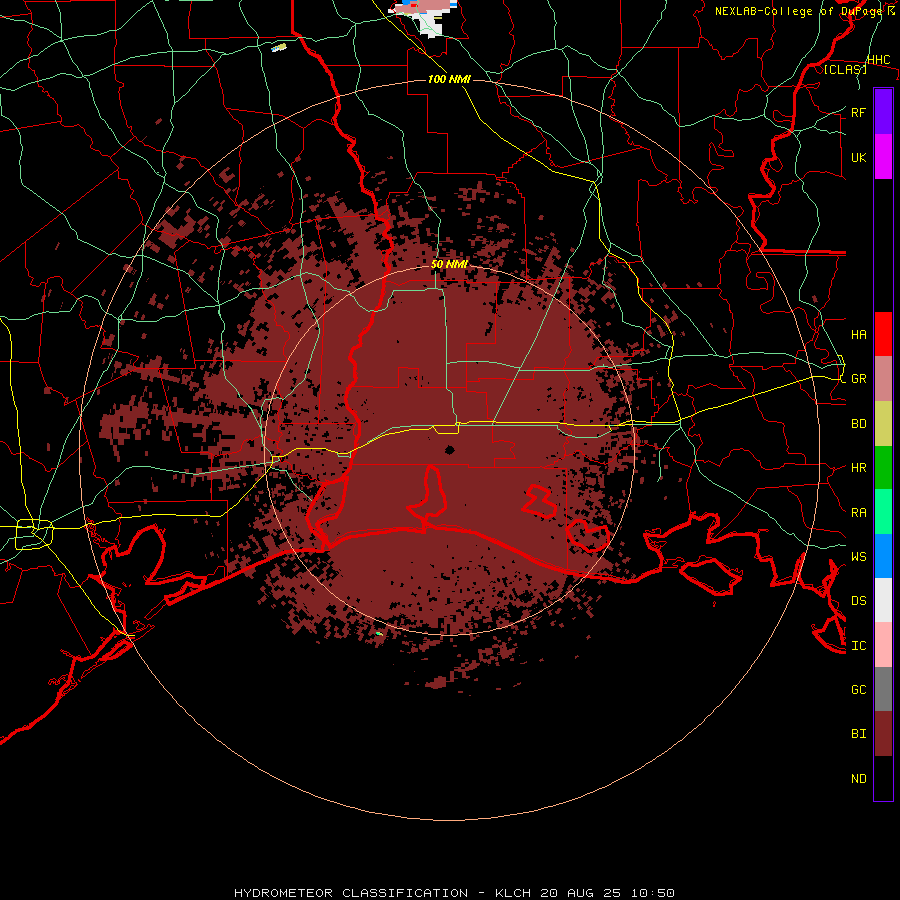Click the yellow city loop outline near left edge

pos(34,534)
